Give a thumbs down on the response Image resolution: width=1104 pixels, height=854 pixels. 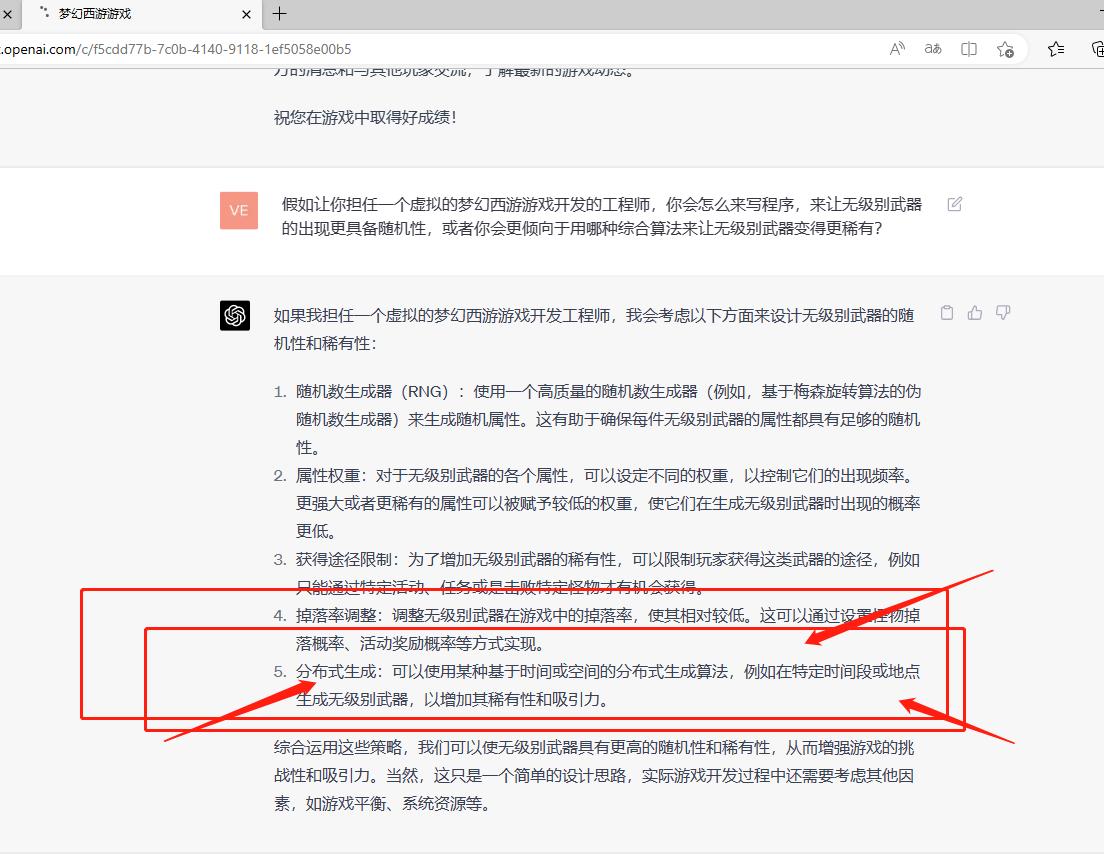click(x=1003, y=313)
